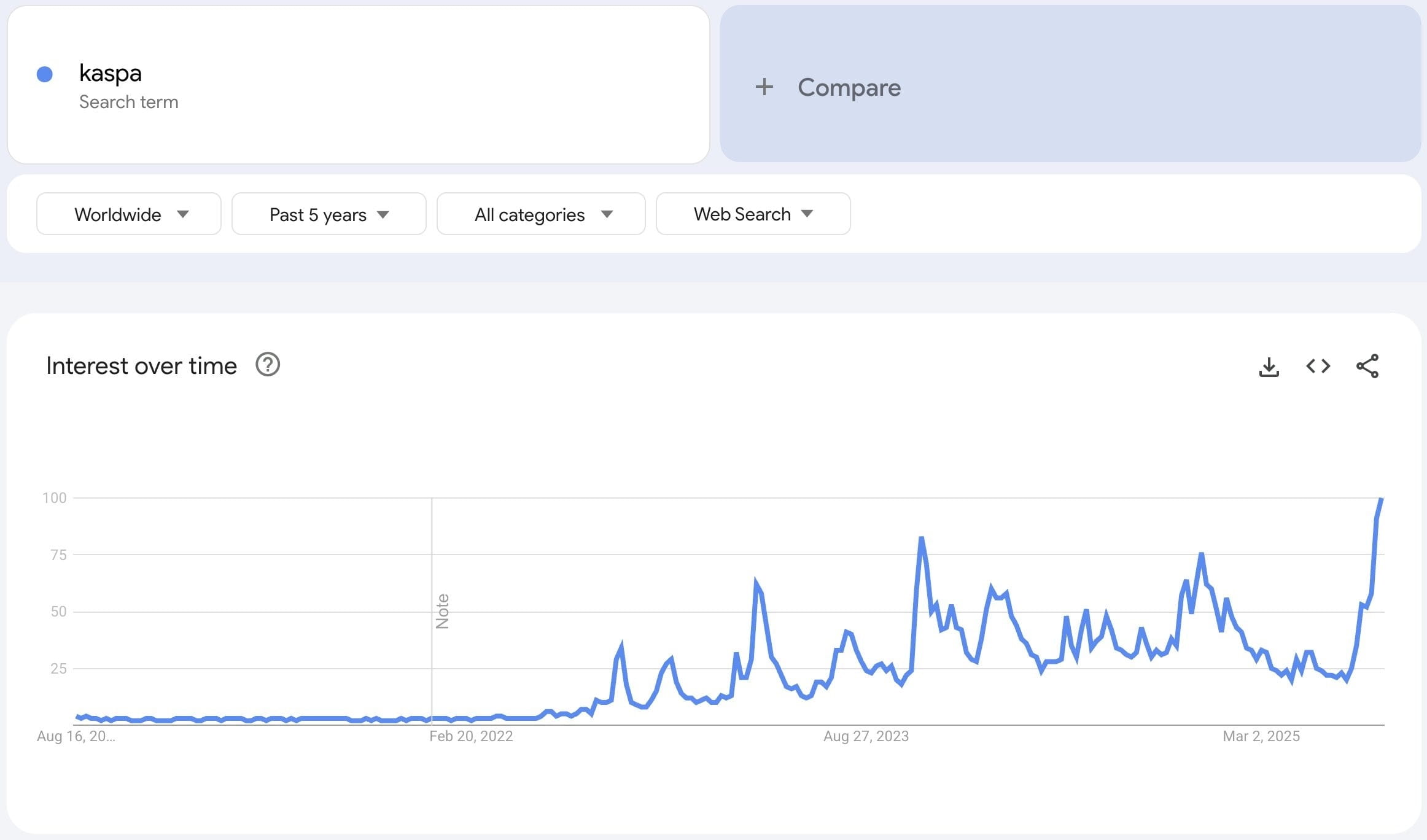The height and width of the screenshot is (840, 1427).
Task: Click the embed code icon
Action: pyautogui.click(x=1318, y=367)
